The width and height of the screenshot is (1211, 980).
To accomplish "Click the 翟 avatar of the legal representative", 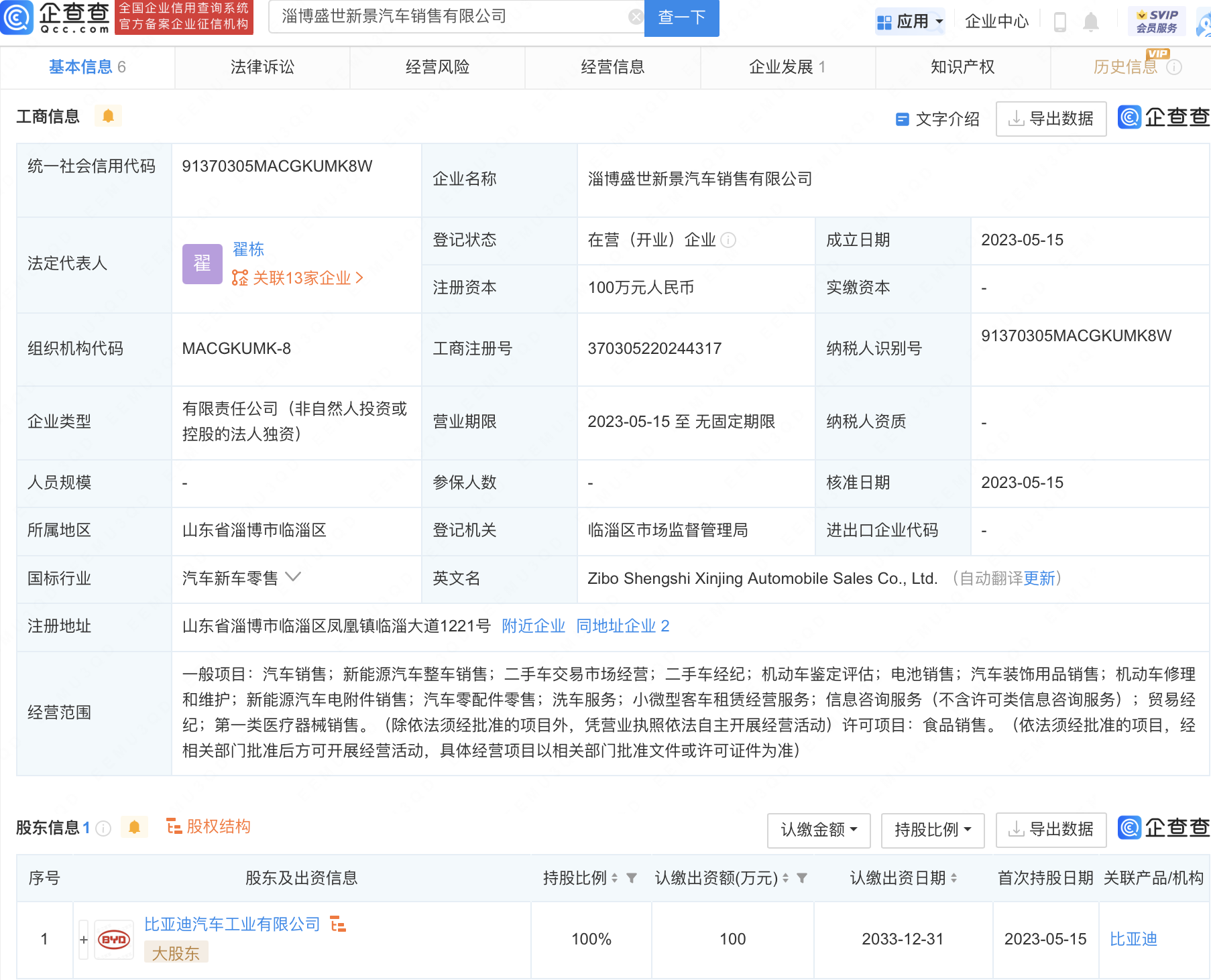I will tap(203, 263).
